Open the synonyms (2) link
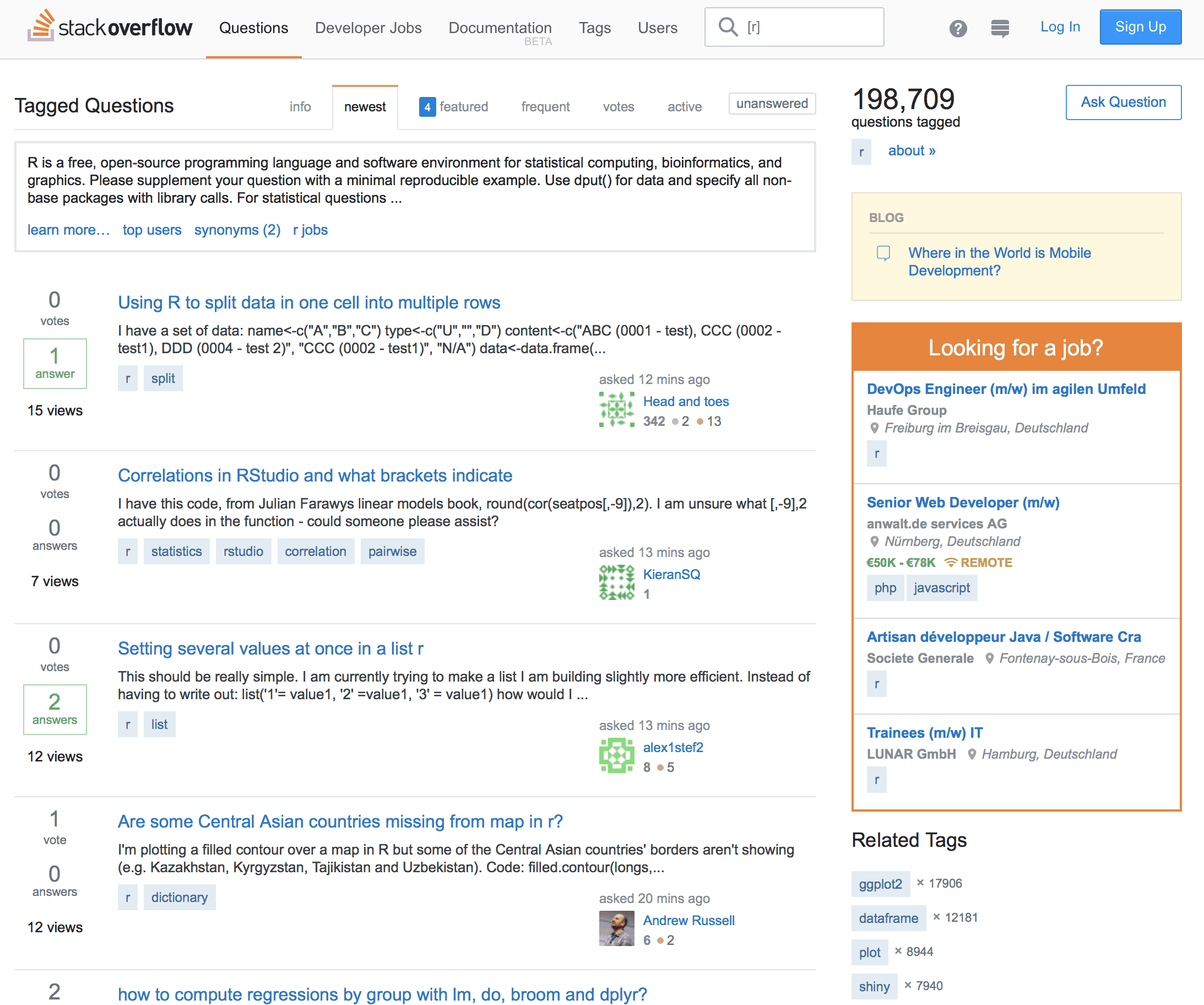Image resolution: width=1204 pixels, height=1005 pixels. pos(237,230)
